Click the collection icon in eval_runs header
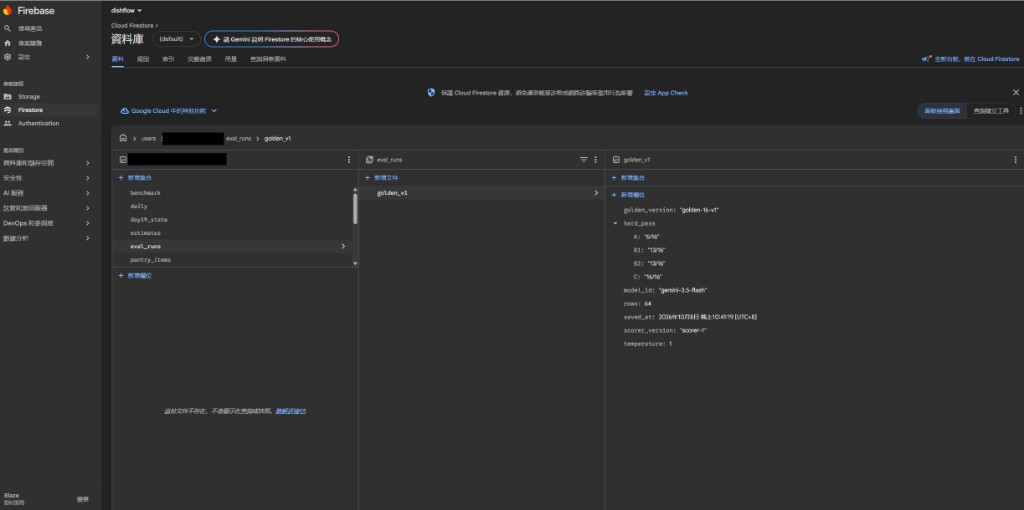Screen dimensions: 1024x510 click(x=370, y=159)
